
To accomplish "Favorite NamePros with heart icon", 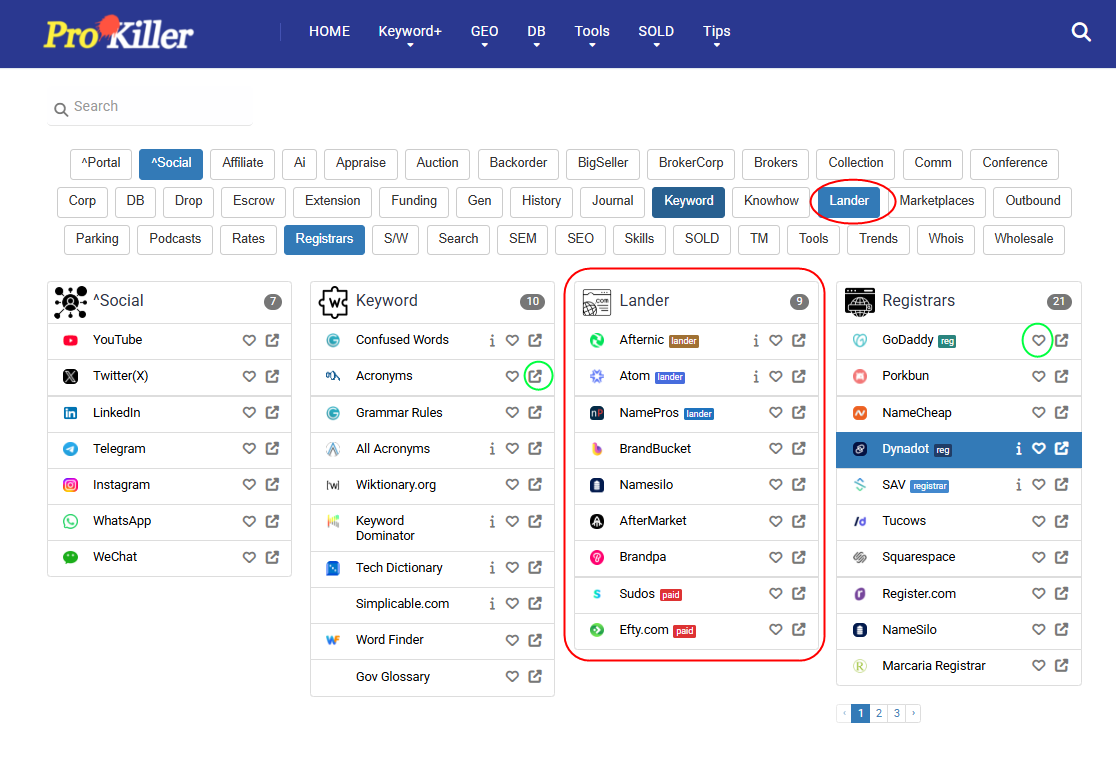I will click(776, 412).
